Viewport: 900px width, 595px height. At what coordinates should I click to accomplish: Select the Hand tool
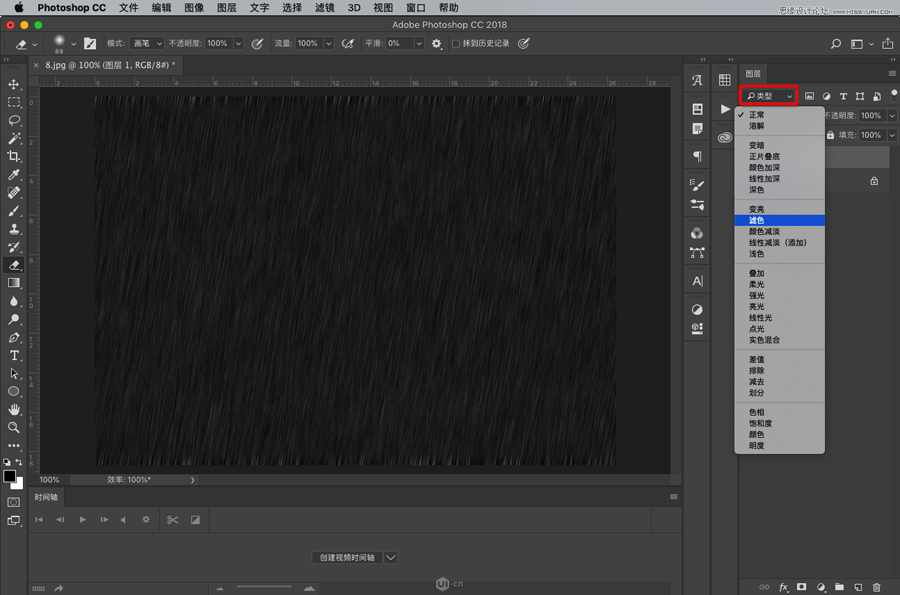point(14,409)
